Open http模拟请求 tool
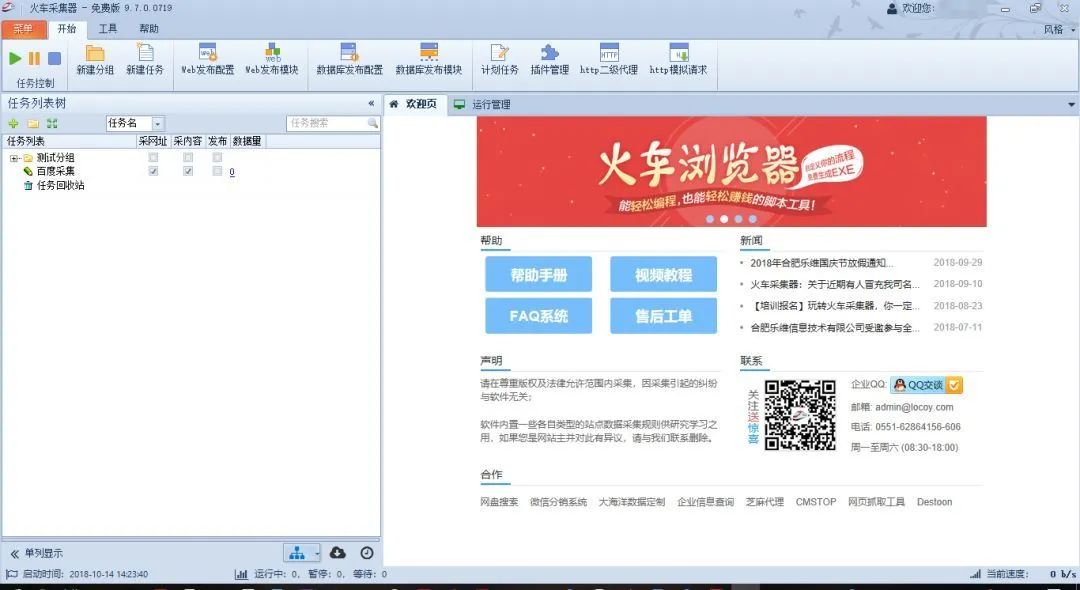The image size is (1080, 590). click(x=678, y=60)
